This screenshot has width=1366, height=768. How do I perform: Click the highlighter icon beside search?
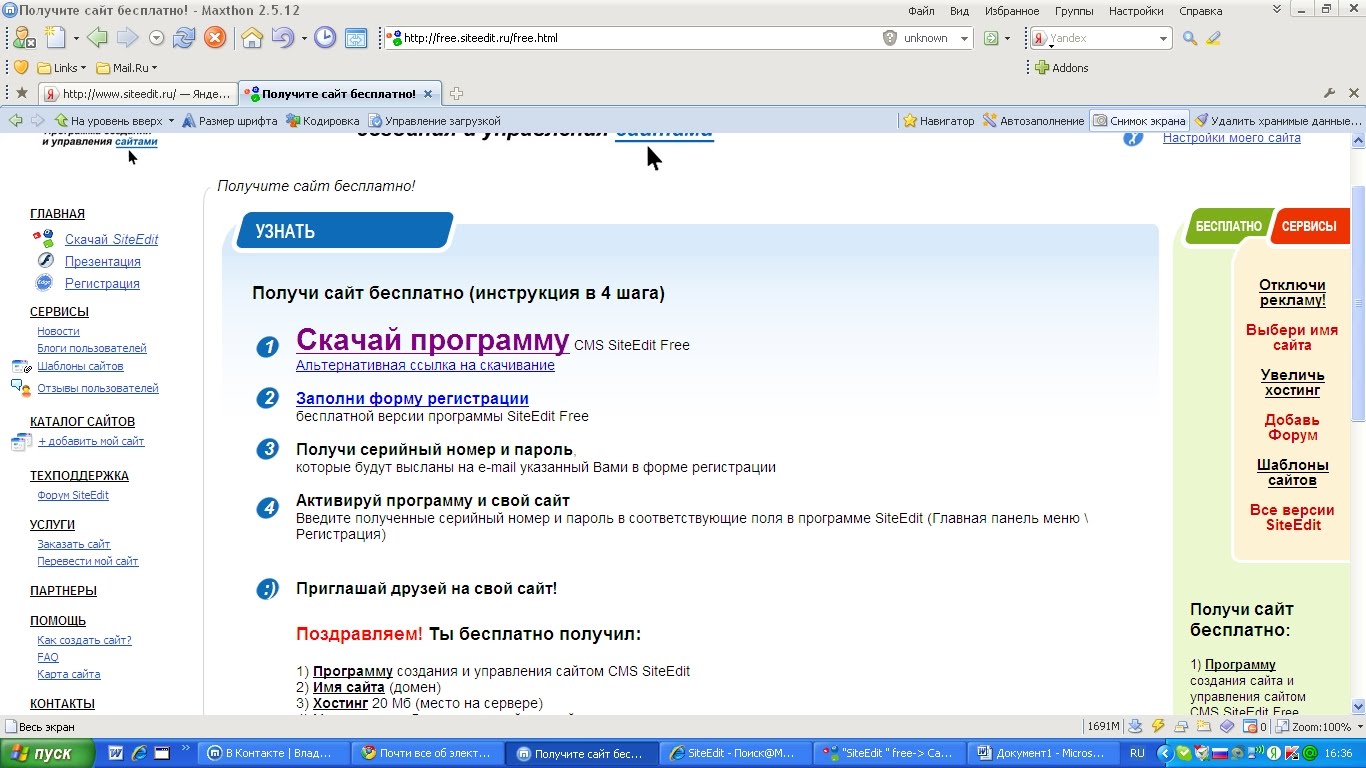(1213, 38)
